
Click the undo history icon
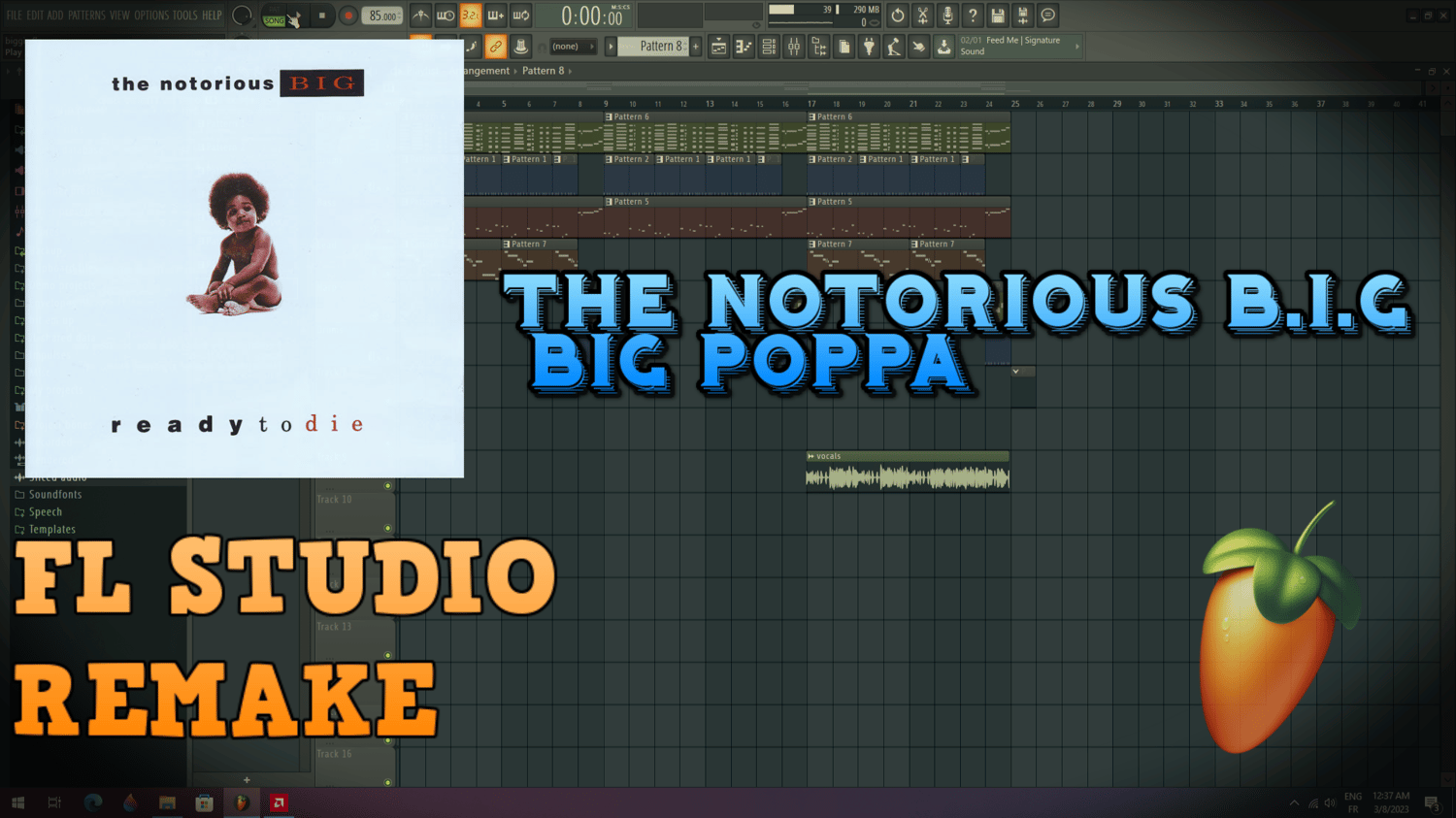[897, 16]
